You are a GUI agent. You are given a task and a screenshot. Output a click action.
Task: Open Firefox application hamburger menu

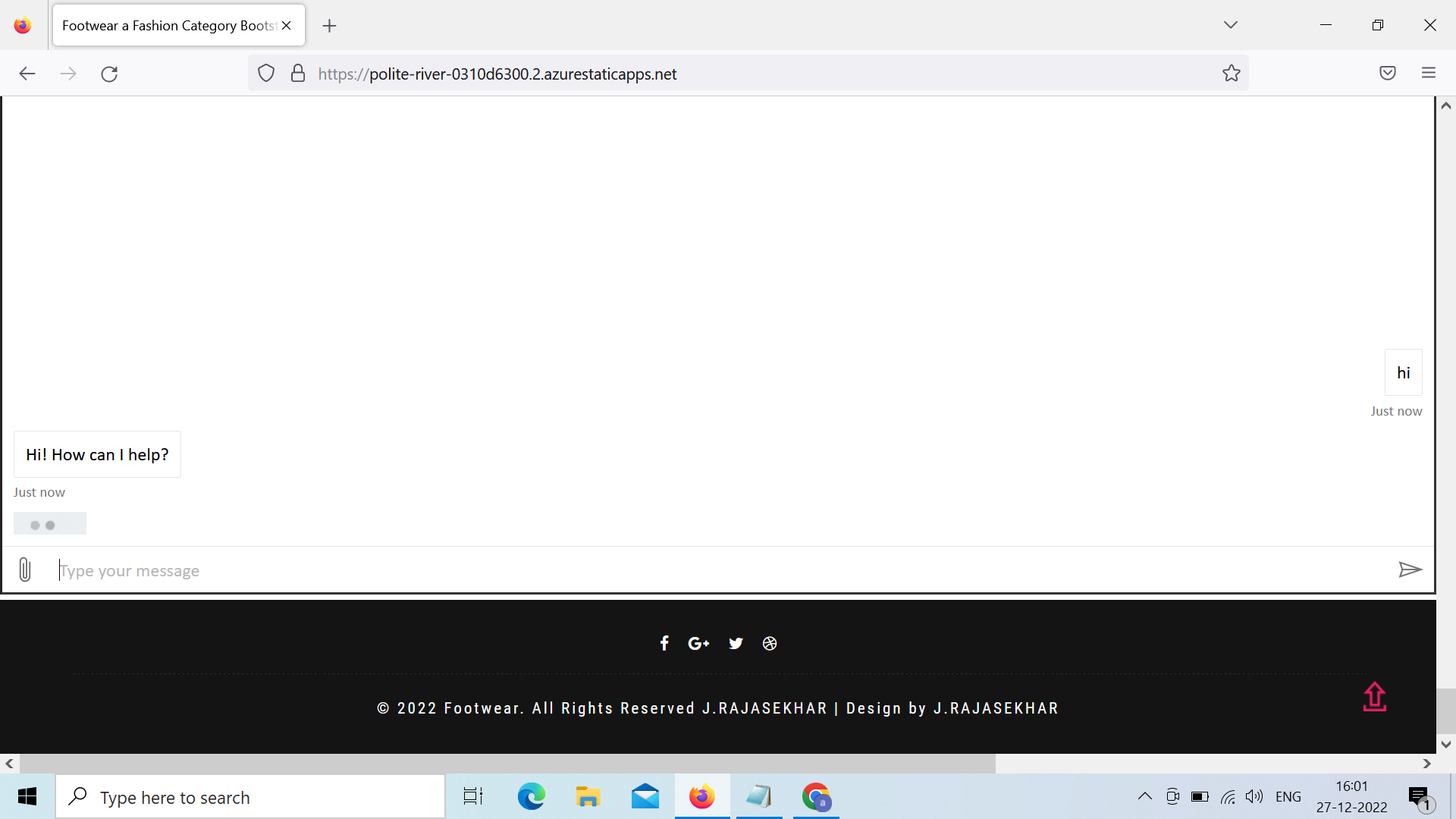1429,74
